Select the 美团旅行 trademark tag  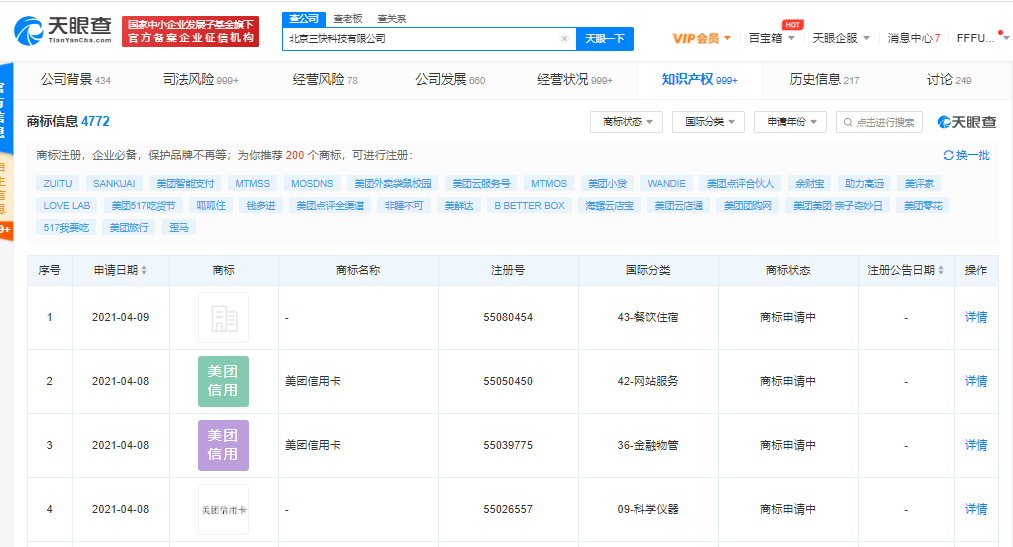(129, 227)
